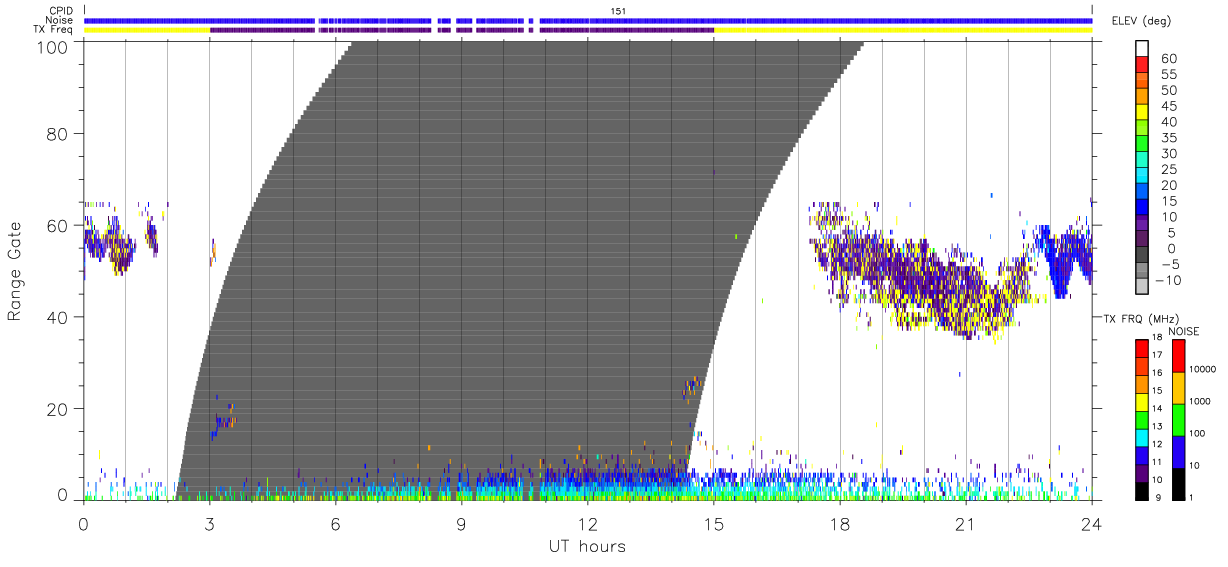Screen dimensions: 1228x567
Task: Click the '20' tick on Range Gate axis
Action: [x=57, y=409]
